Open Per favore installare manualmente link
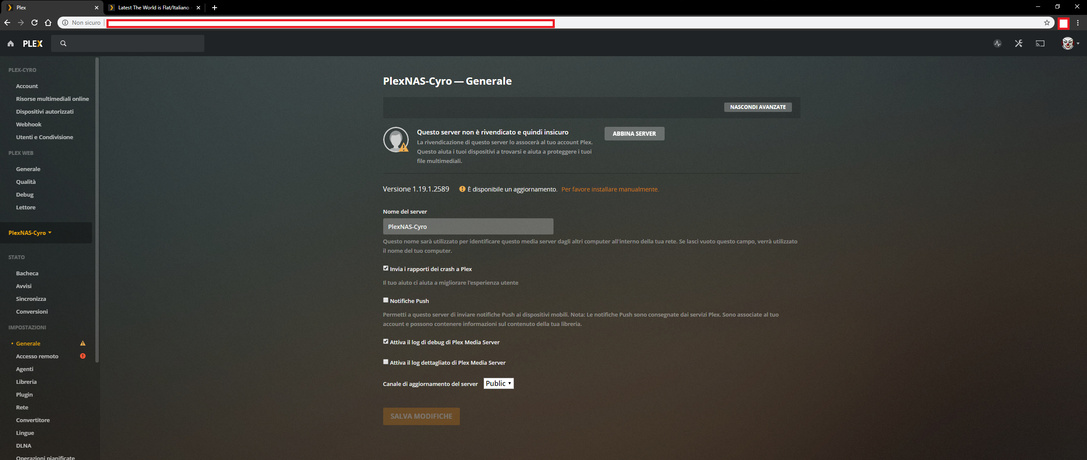This screenshot has height=460, width=1087. point(610,189)
